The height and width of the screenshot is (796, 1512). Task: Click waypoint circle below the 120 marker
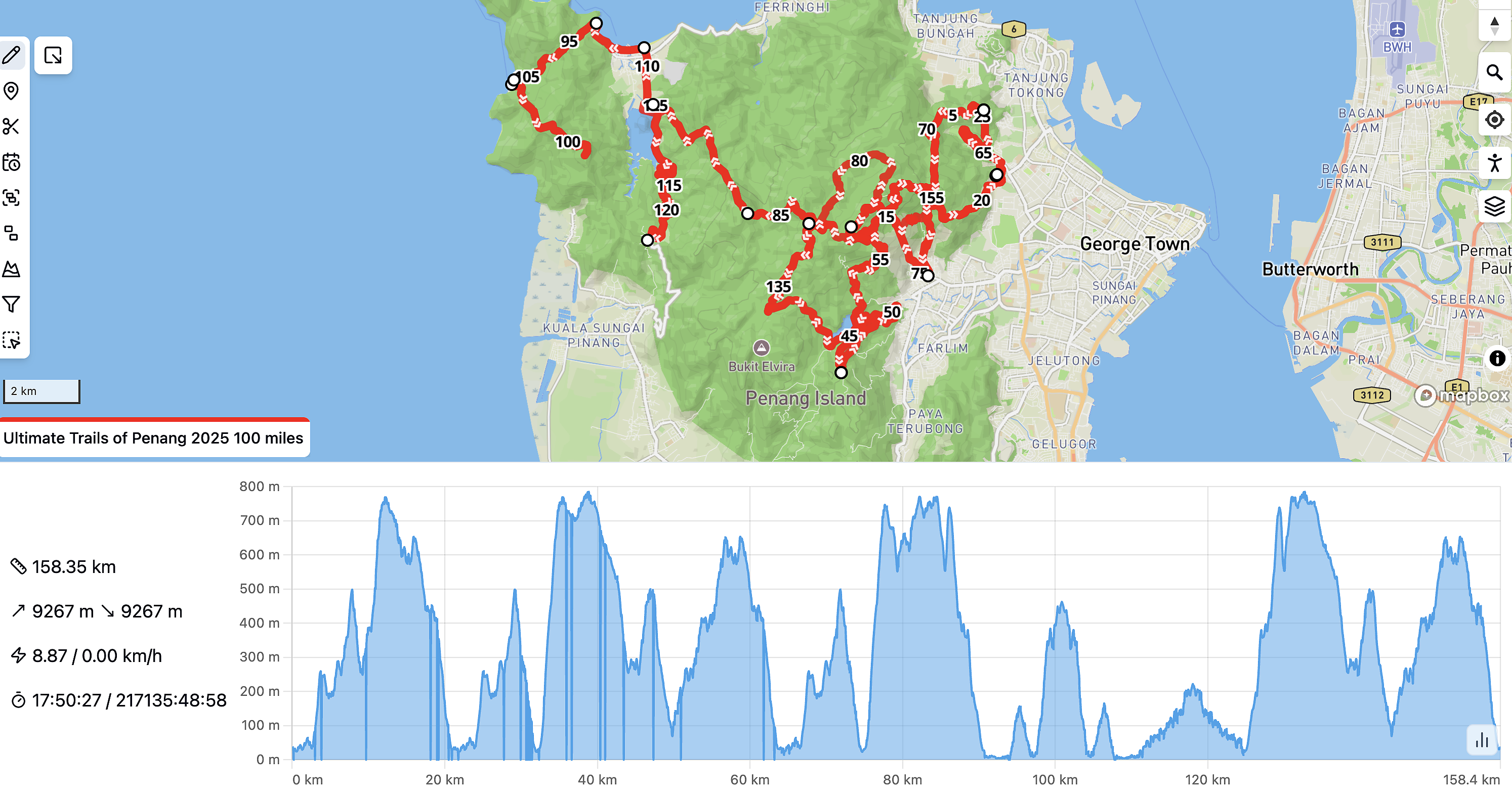(647, 240)
